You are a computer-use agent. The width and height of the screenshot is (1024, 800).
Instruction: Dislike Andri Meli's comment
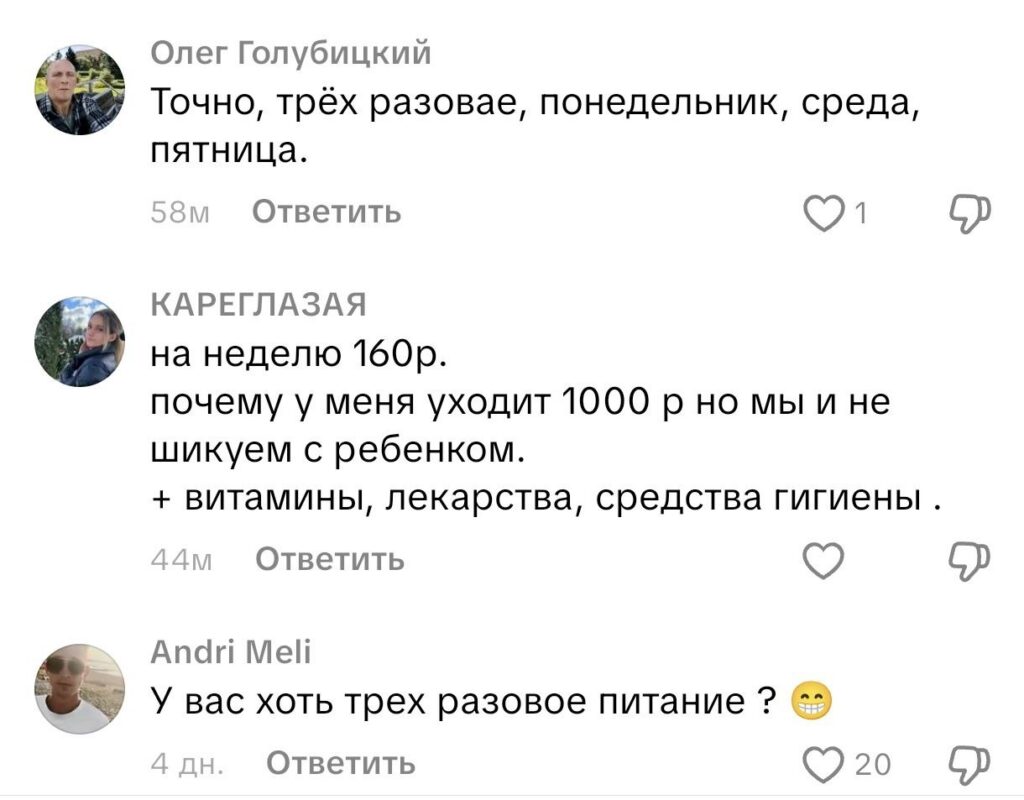tap(968, 763)
